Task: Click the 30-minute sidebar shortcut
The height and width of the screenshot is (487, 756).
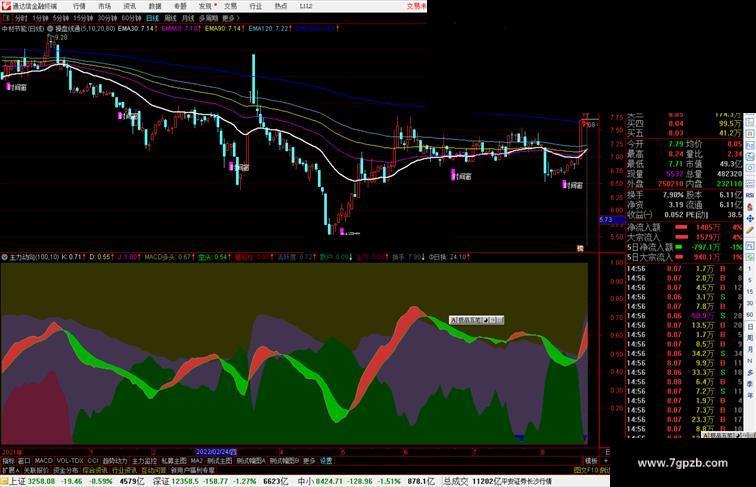Action: pyautogui.click(x=750, y=303)
